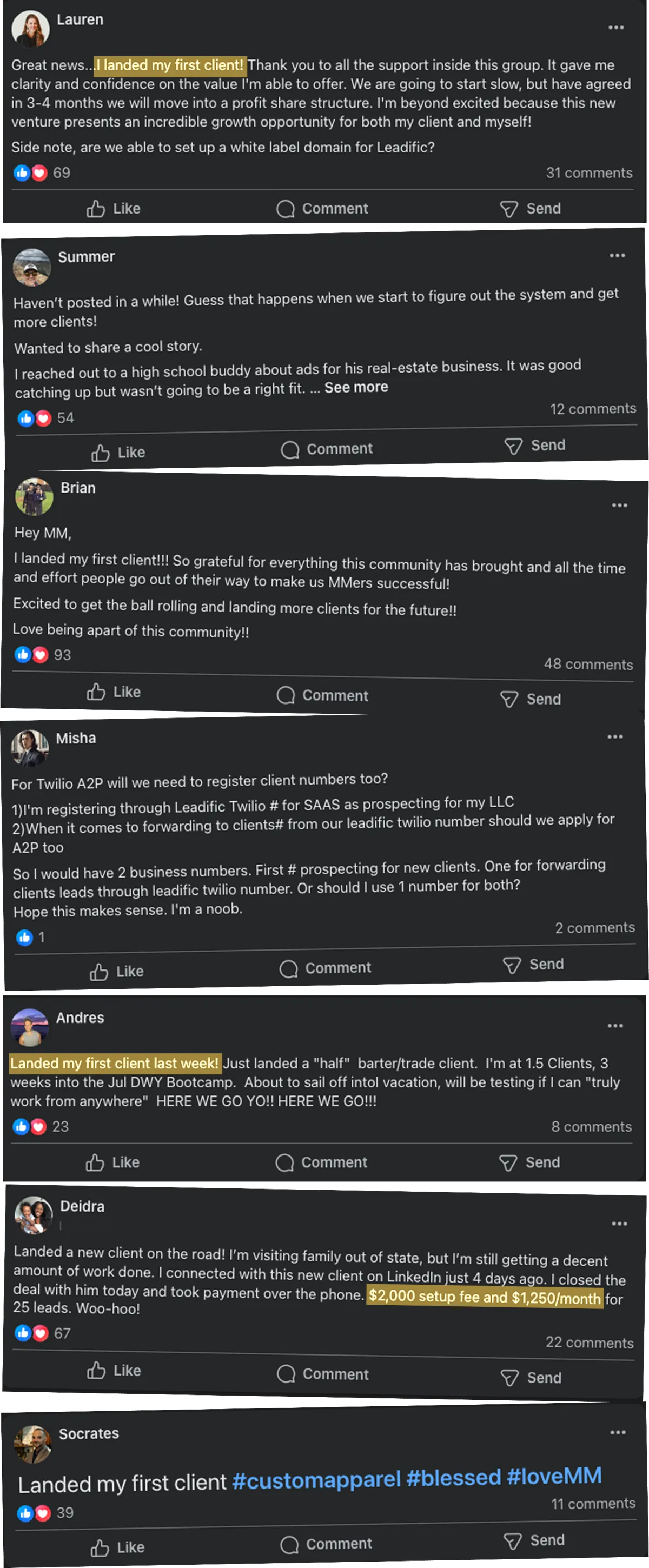View 48 comments on Brian's post
Image resolution: width=649 pixels, height=1568 pixels.
tap(588, 664)
